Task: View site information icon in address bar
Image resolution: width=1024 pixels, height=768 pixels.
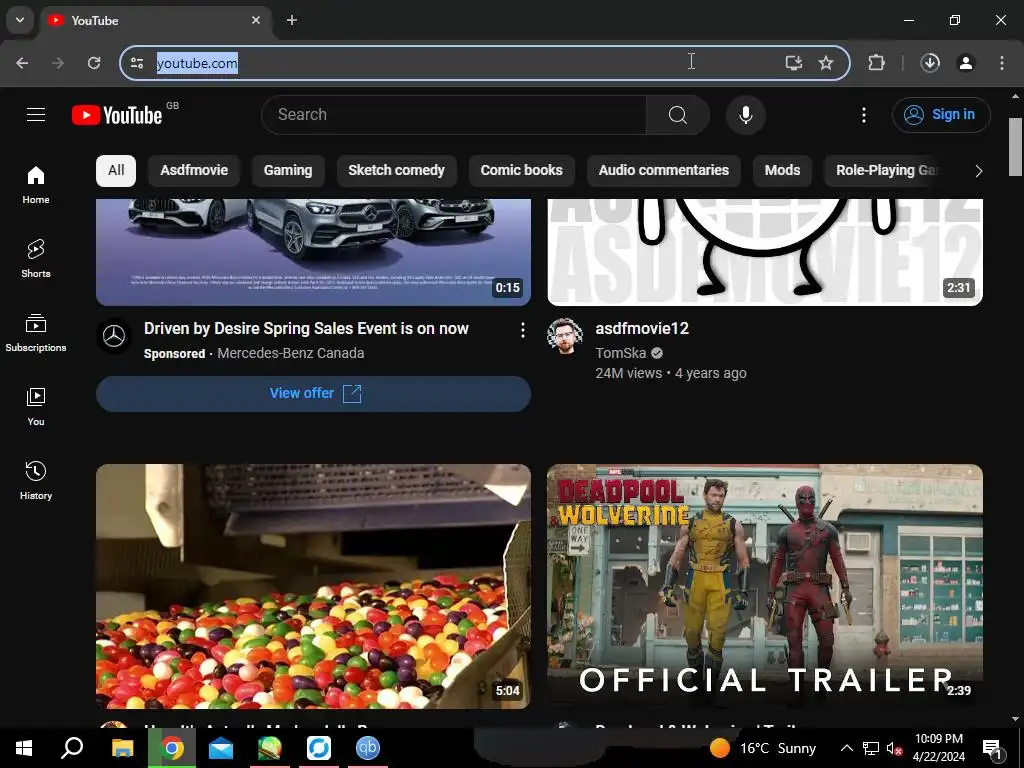Action: 137,63
